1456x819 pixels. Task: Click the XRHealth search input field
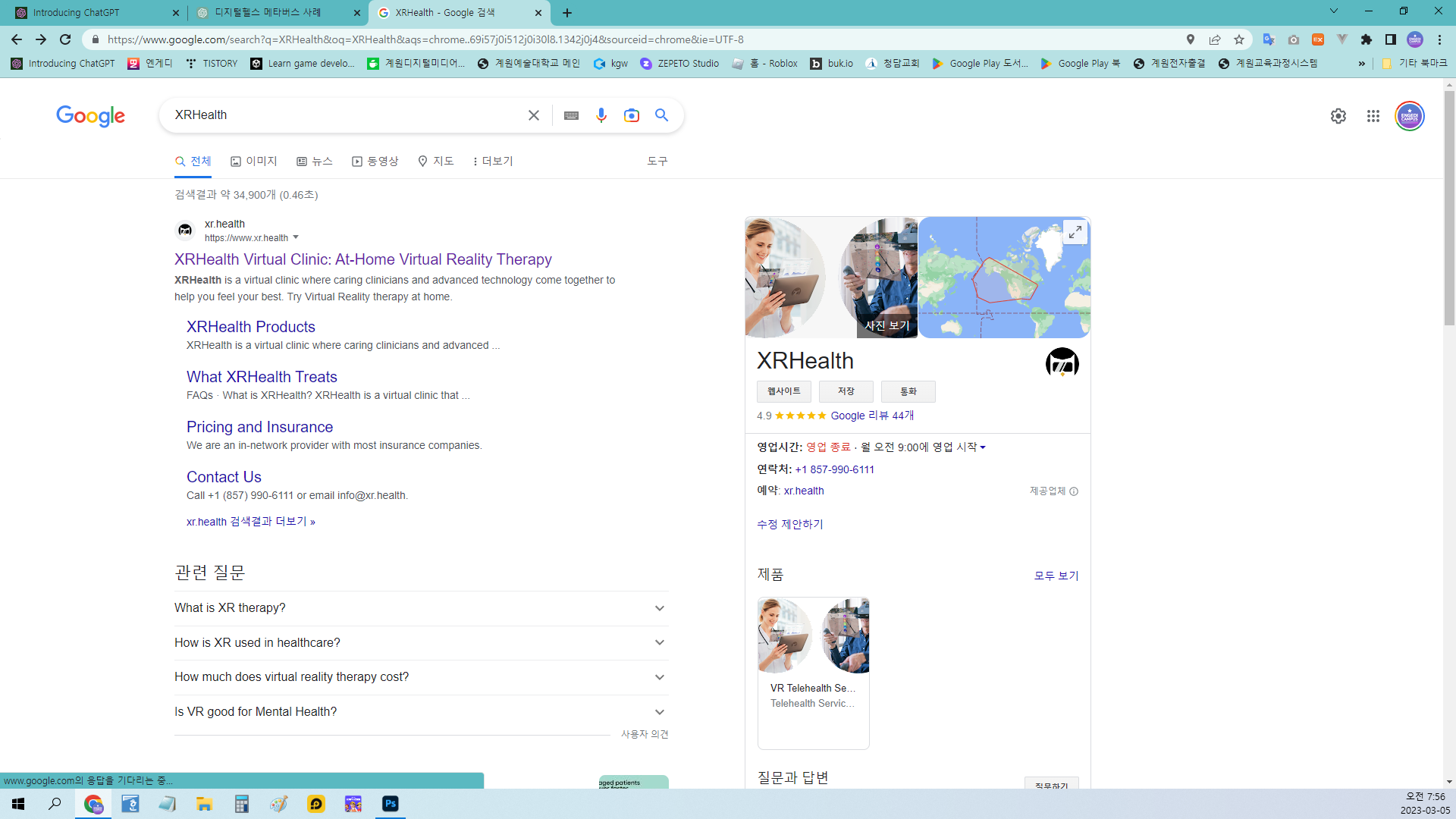[x=345, y=115]
